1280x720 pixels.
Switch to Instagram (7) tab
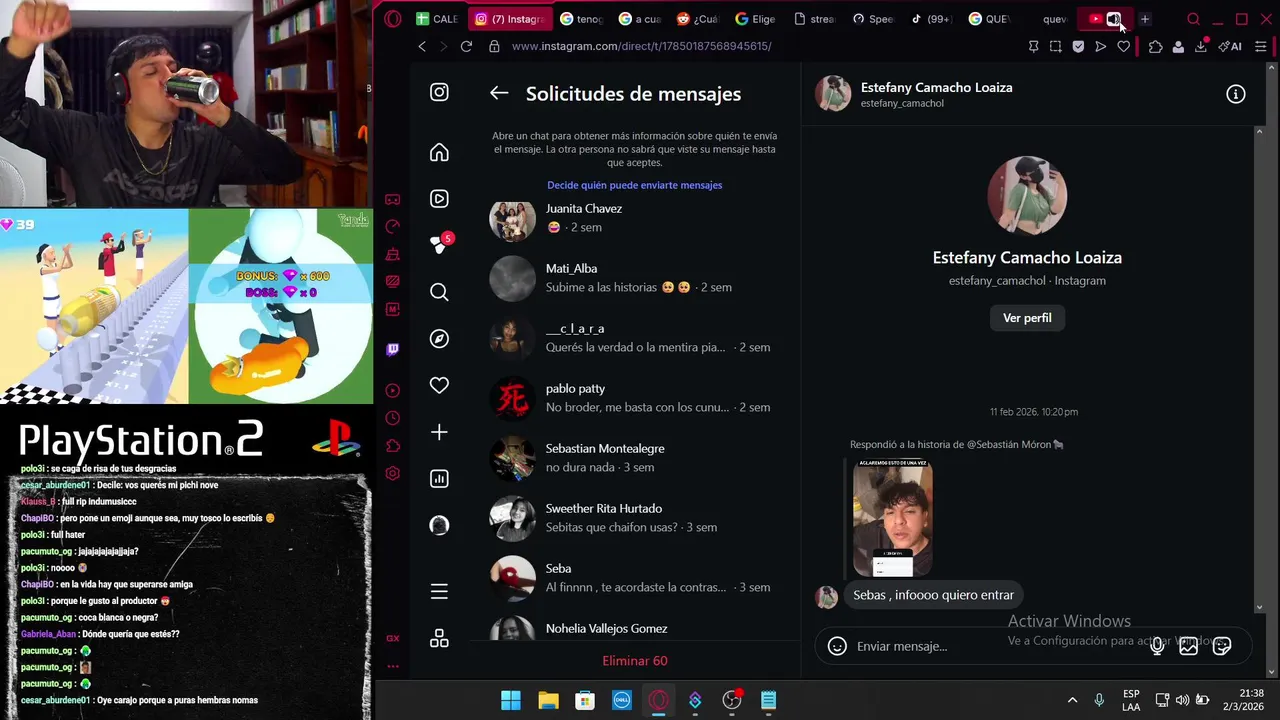510,19
